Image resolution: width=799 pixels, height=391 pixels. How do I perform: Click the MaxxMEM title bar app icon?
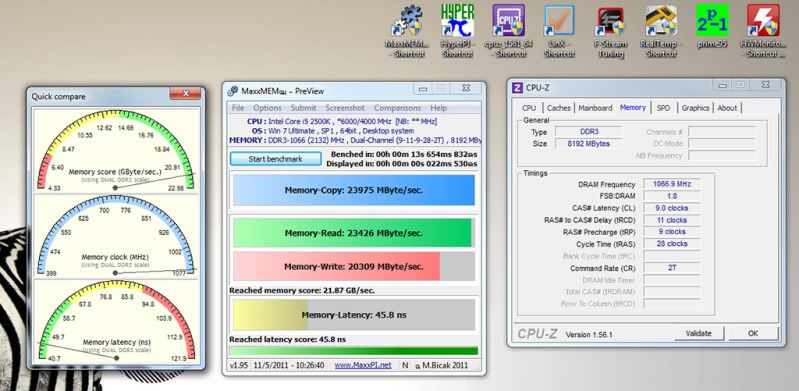click(233, 91)
